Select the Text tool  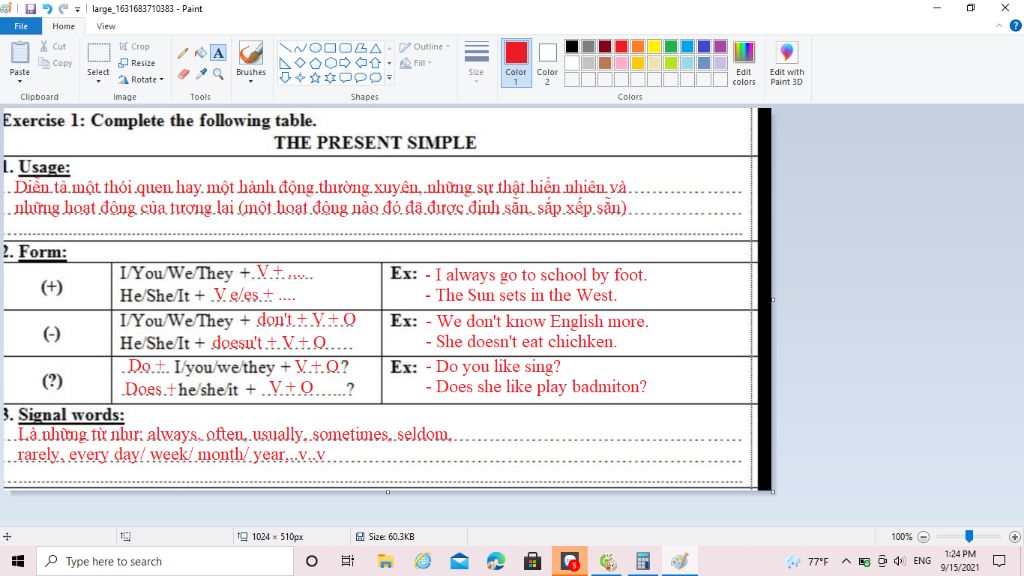(219, 54)
